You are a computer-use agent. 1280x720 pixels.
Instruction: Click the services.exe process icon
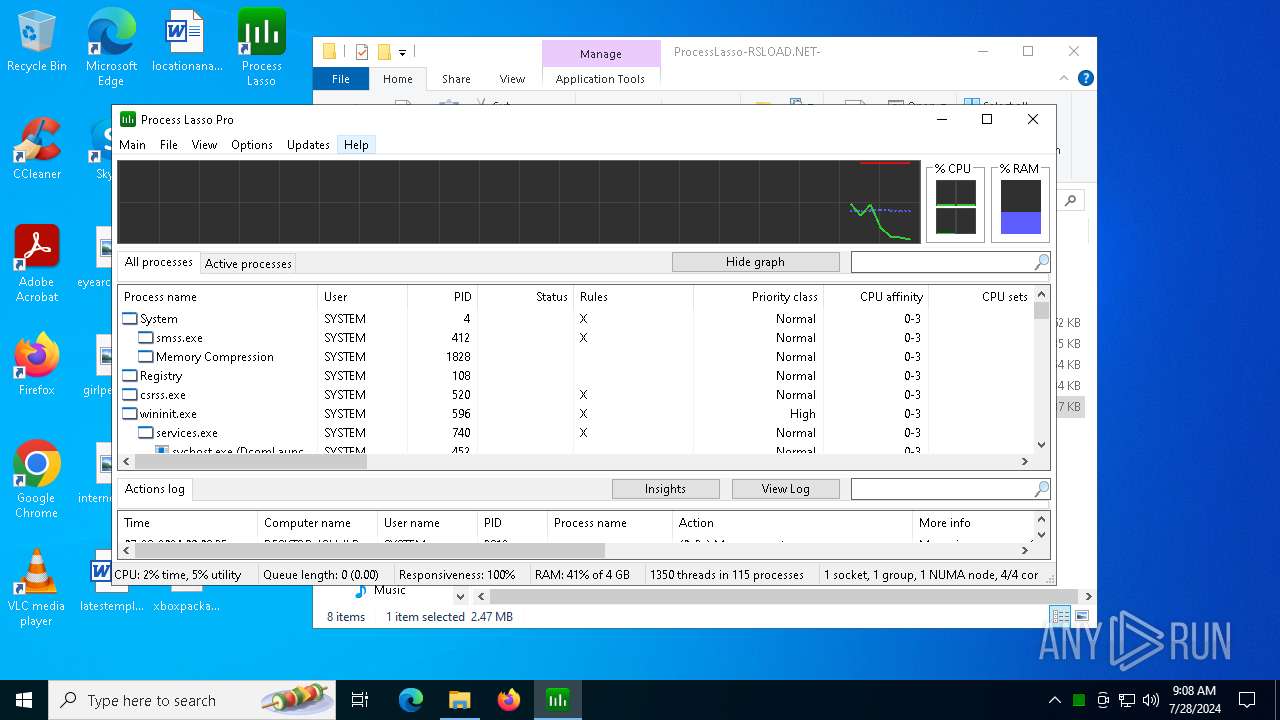pos(146,433)
